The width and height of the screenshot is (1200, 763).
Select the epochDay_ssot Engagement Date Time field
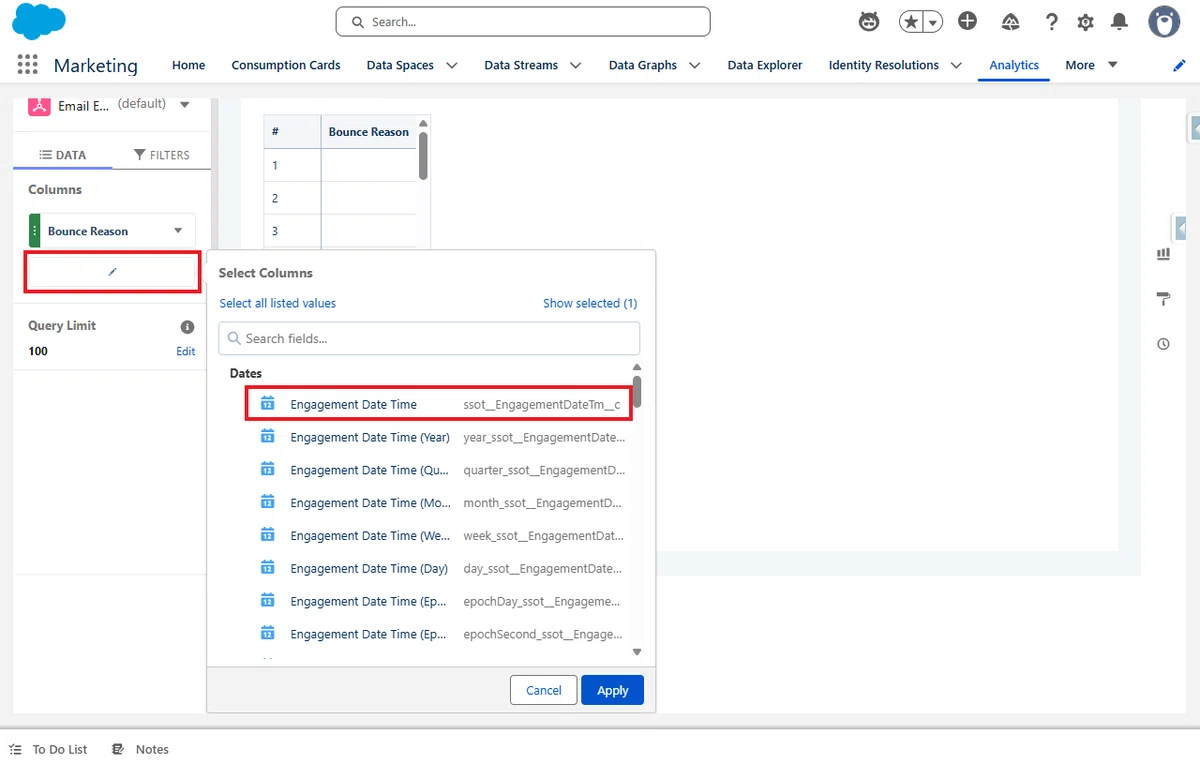[439, 601]
